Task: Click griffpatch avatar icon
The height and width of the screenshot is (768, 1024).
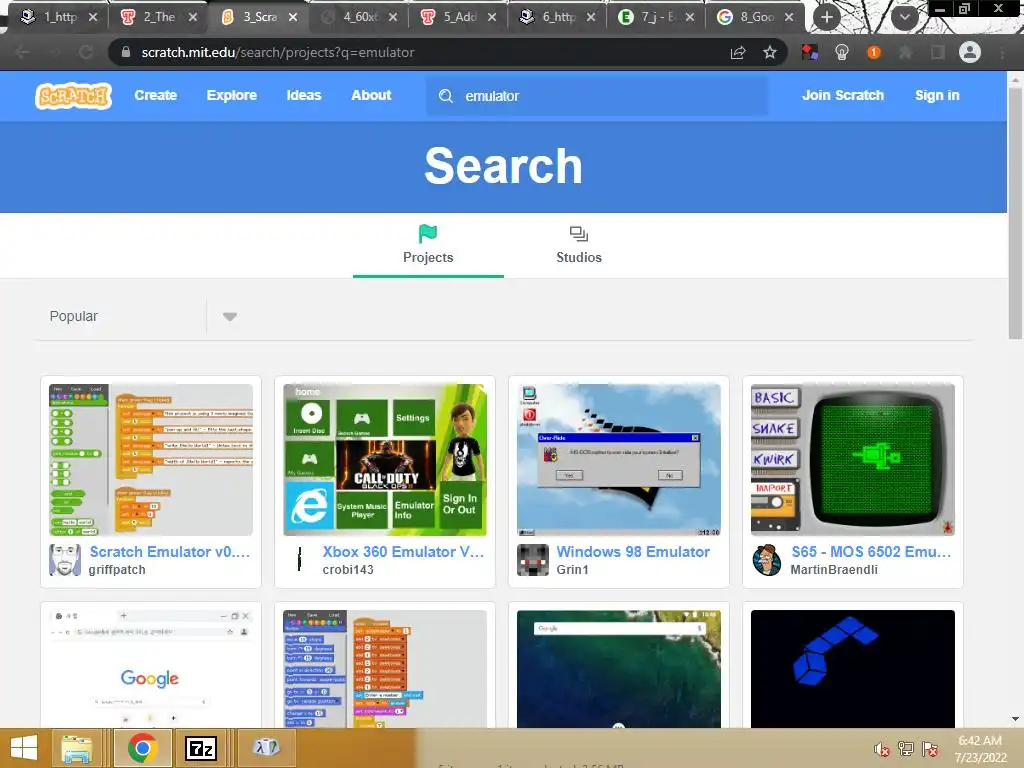Action: [x=65, y=560]
